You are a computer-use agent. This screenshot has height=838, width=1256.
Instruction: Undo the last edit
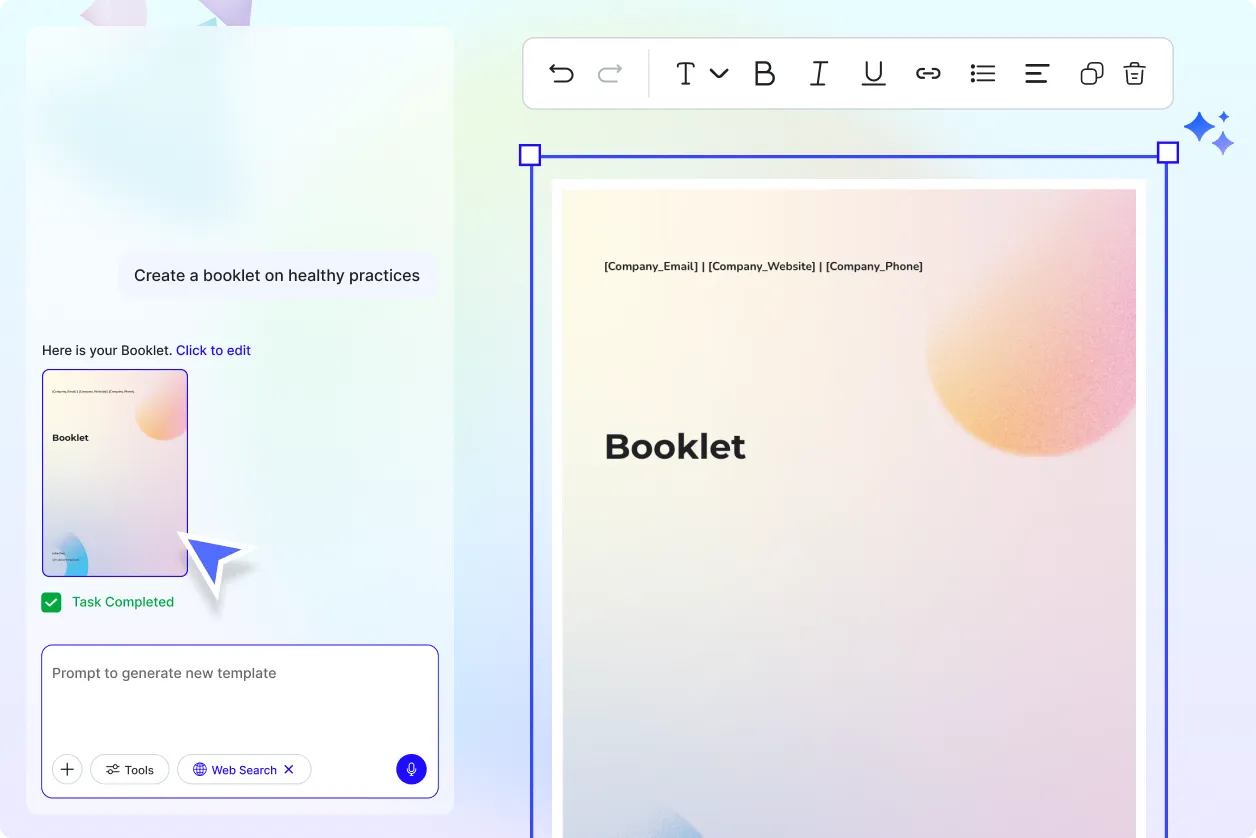tap(561, 73)
